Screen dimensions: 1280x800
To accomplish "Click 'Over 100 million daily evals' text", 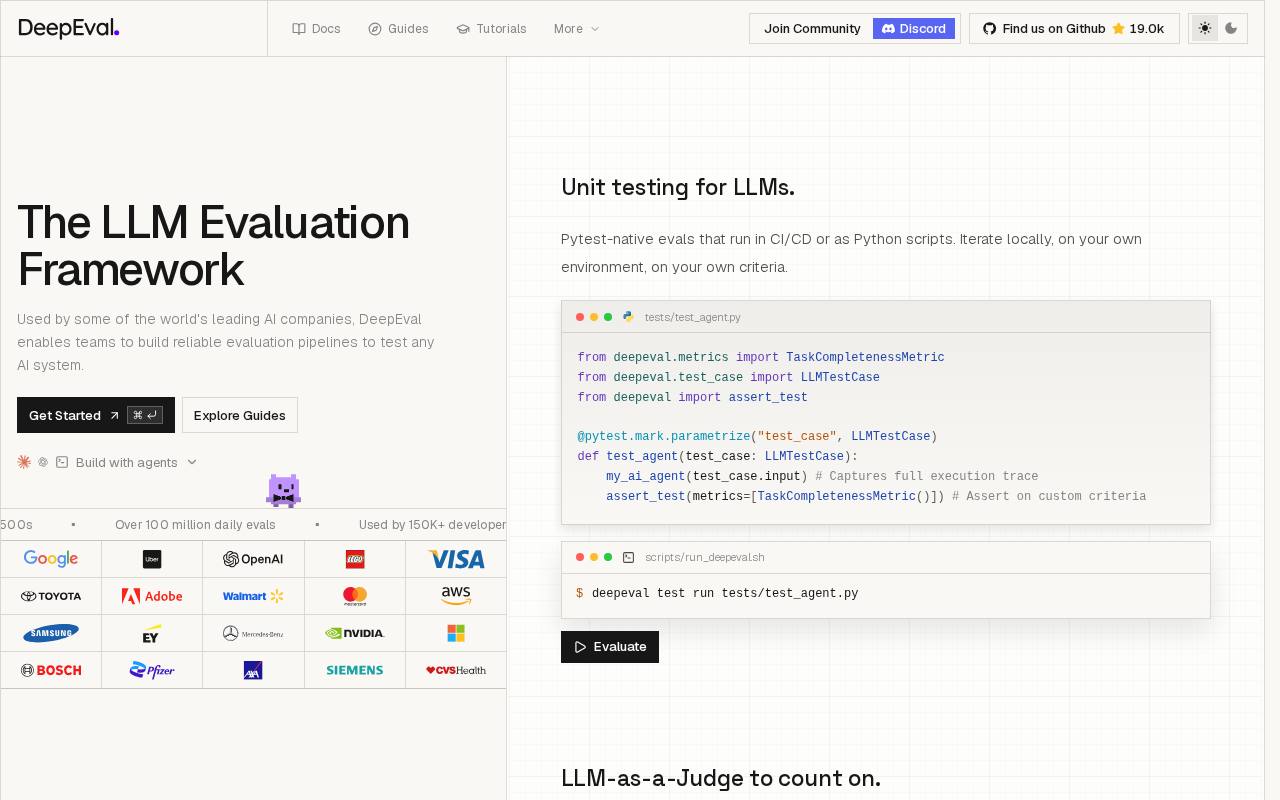I will pyautogui.click(x=195, y=524).
